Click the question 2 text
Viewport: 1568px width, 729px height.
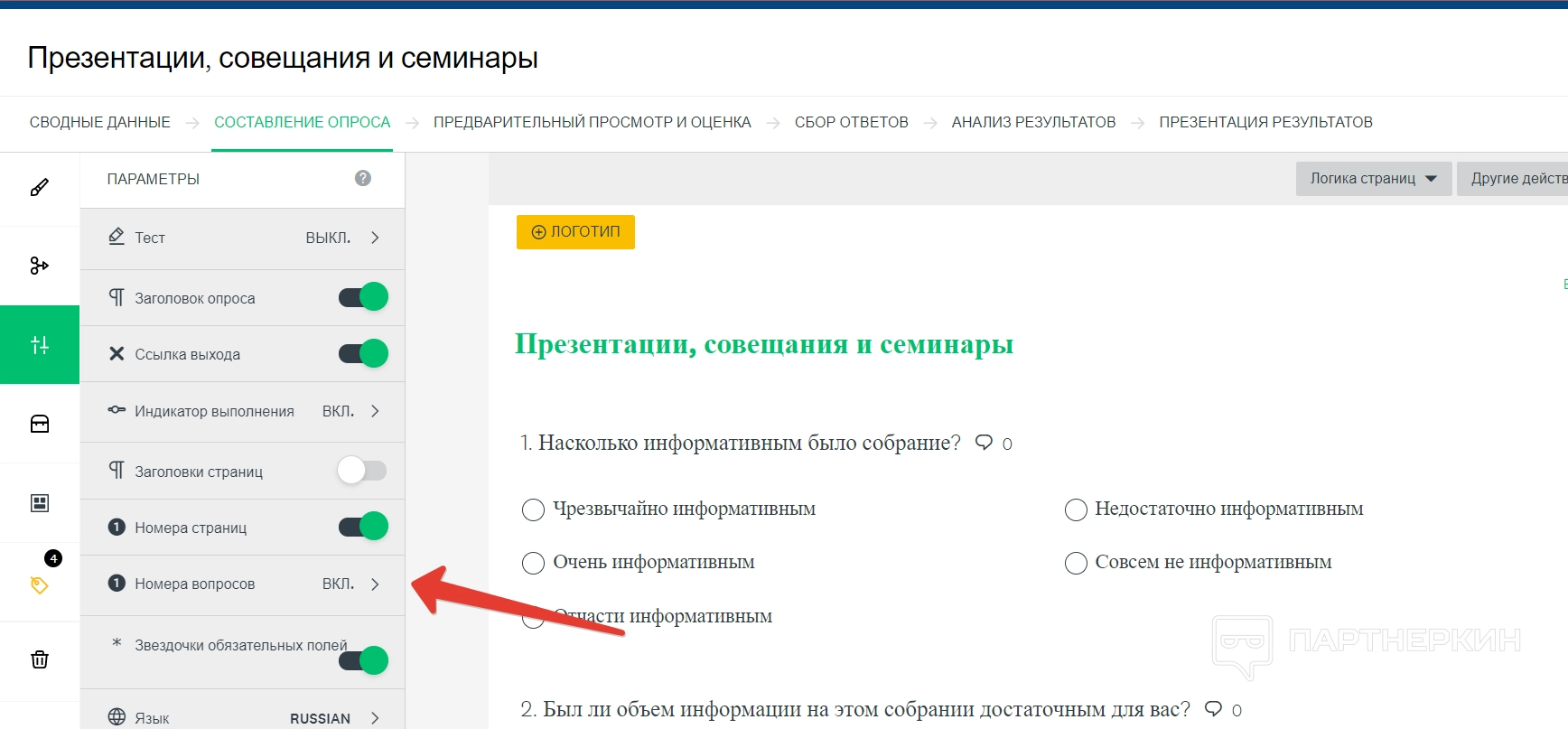[855, 709]
